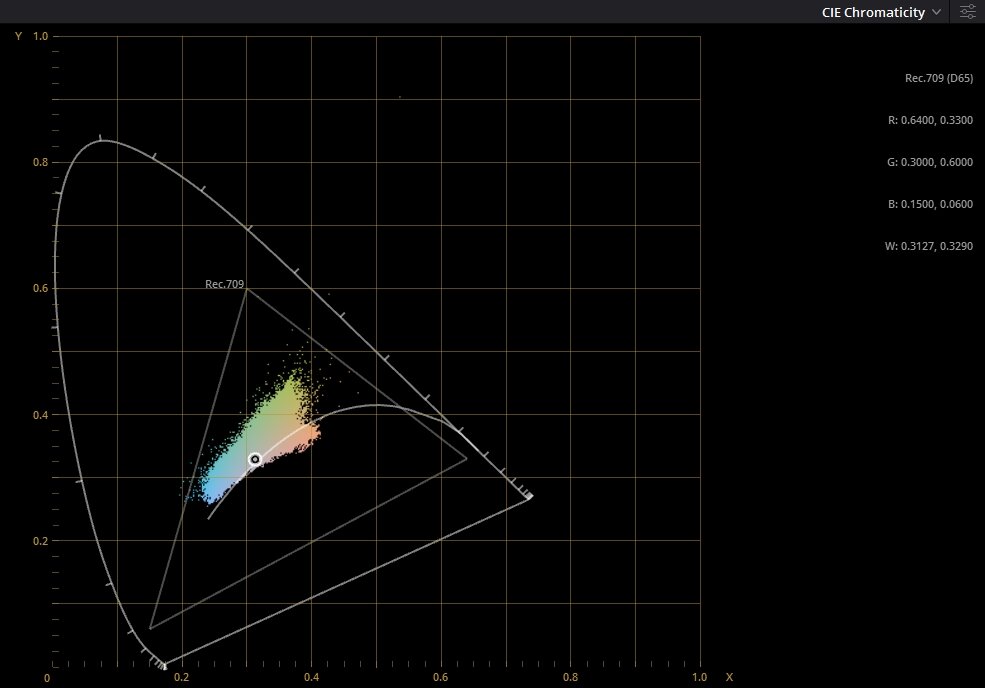
Task: Click the Rec.709 triangle label
Action: pos(224,284)
